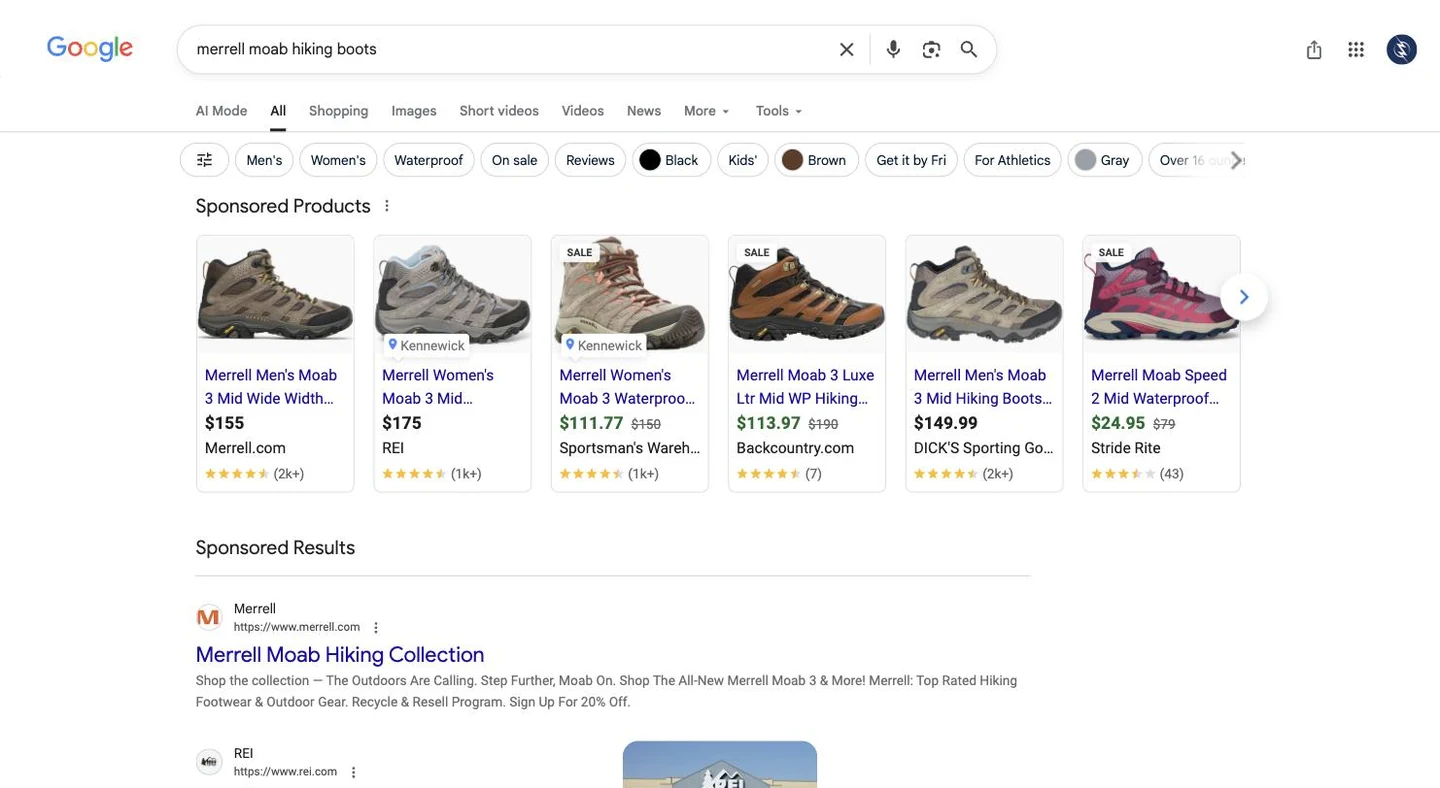This screenshot has height=788, width=1440.
Task: Click Kennewick location pin on REI product
Action: tap(426, 345)
